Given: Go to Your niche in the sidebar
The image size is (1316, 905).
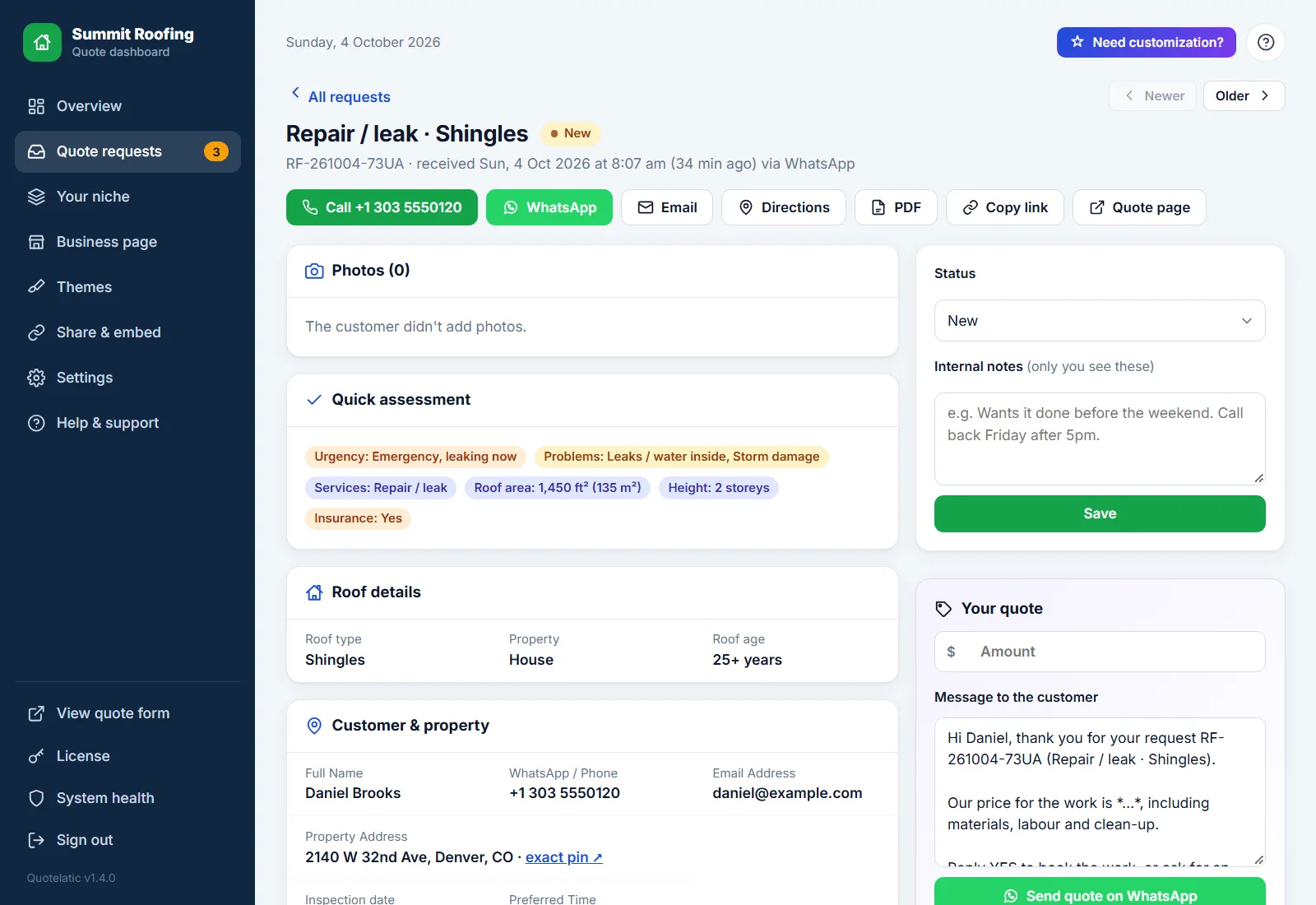Looking at the screenshot, I should (x=127, y=197).
